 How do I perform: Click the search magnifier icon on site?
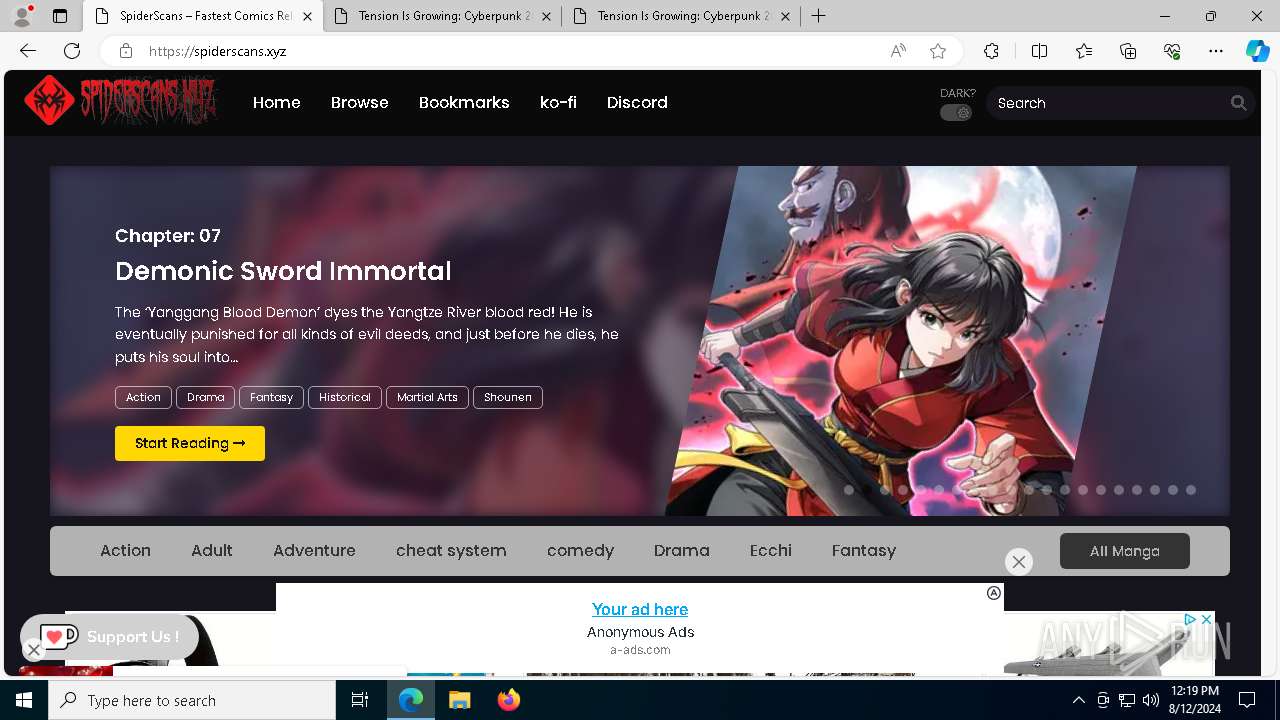click(x=1238, y=103)
